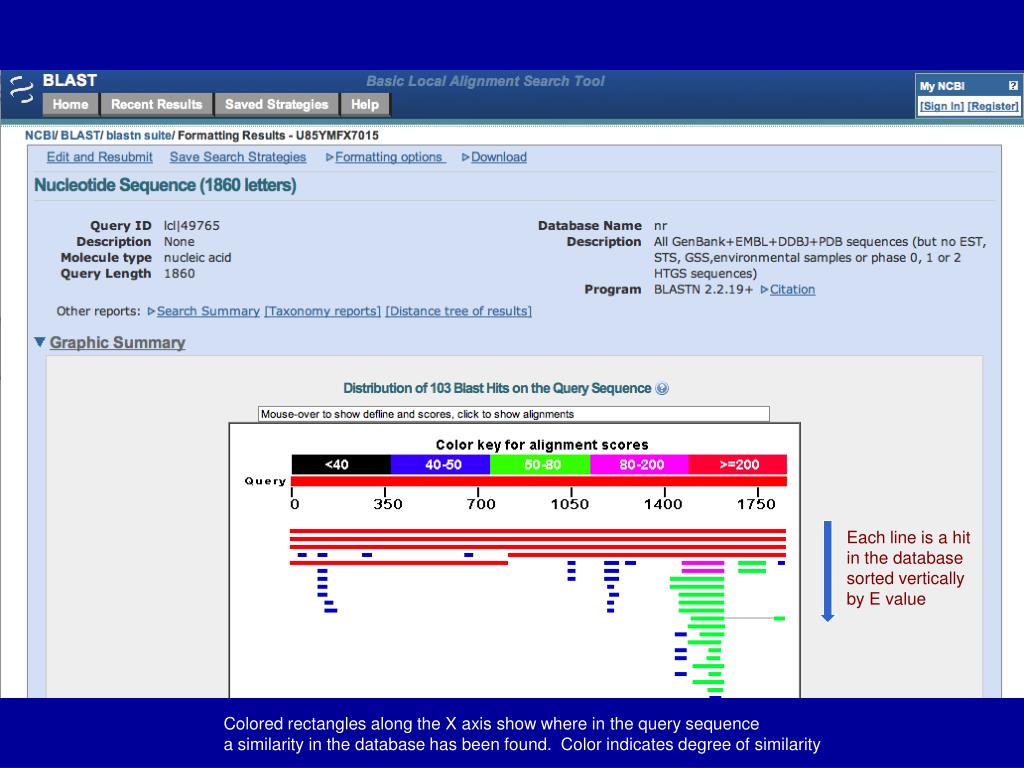Screen dimensions: 1024x768
Task: Click the program version BLASTN 2.2.19+
Action: tap(703, 289)
